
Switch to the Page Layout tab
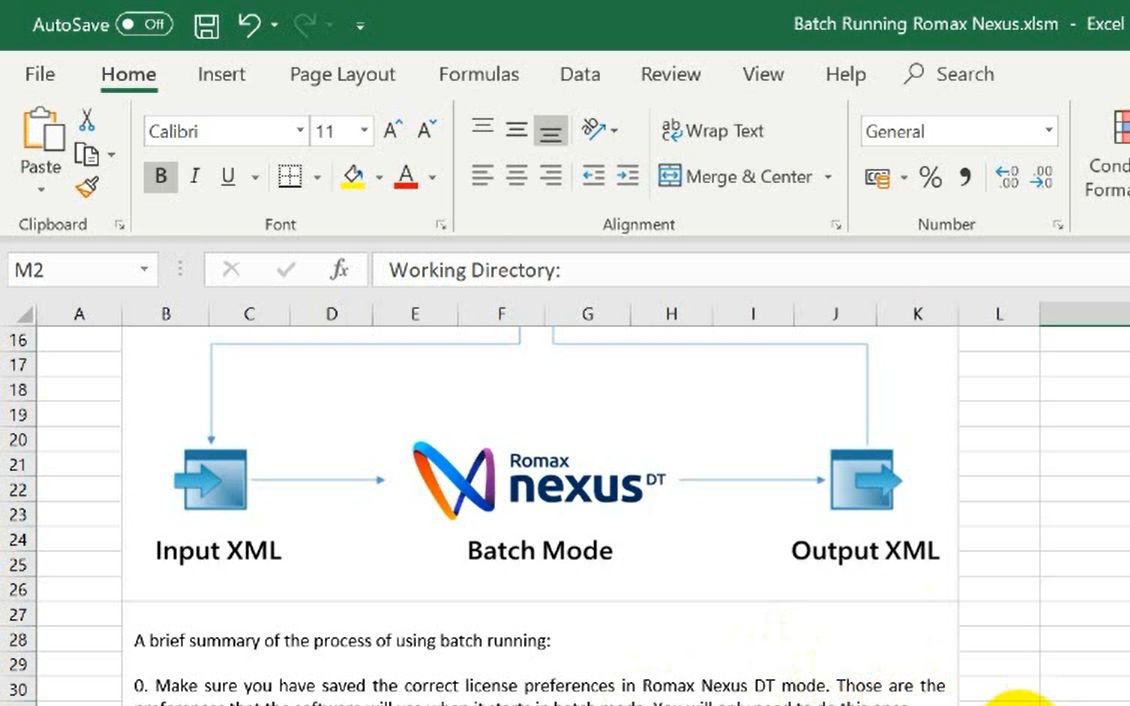pyautogui.click(x=342, y=74)
